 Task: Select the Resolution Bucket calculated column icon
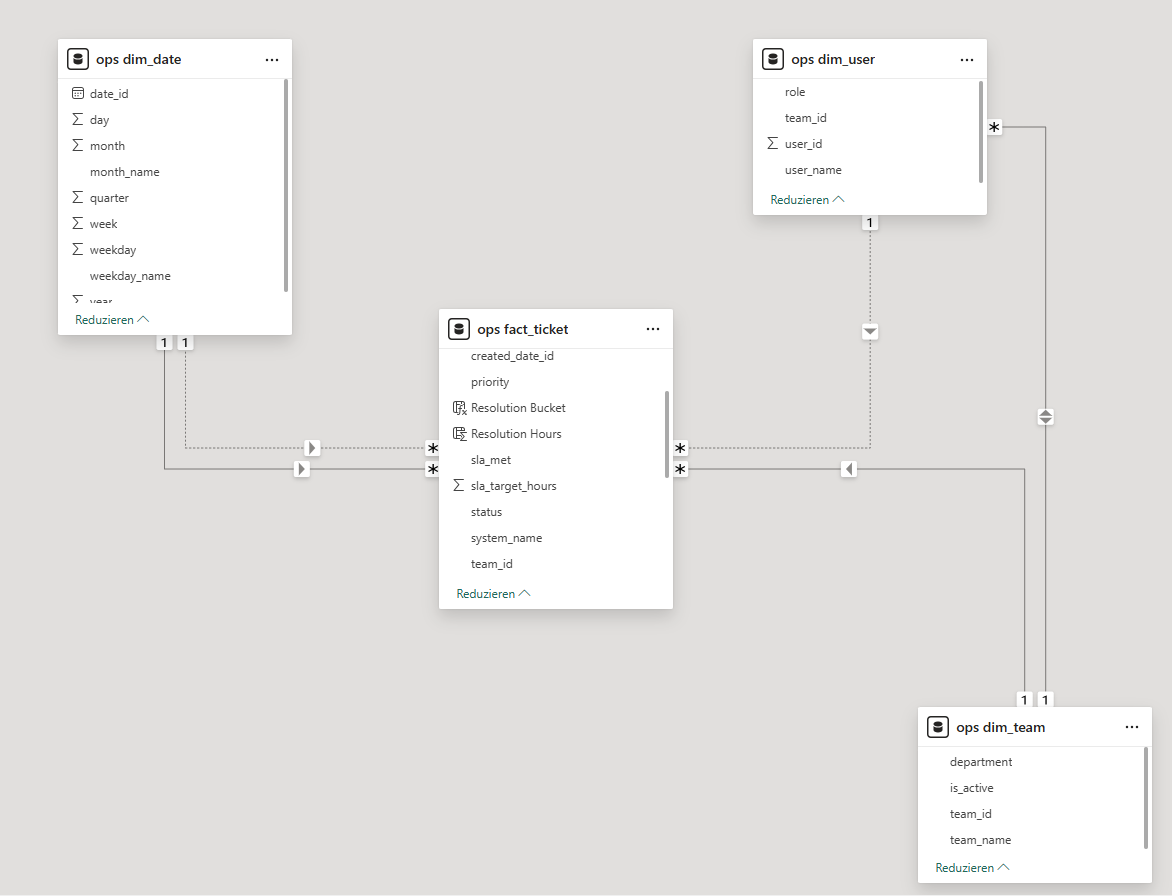point(459,408)
